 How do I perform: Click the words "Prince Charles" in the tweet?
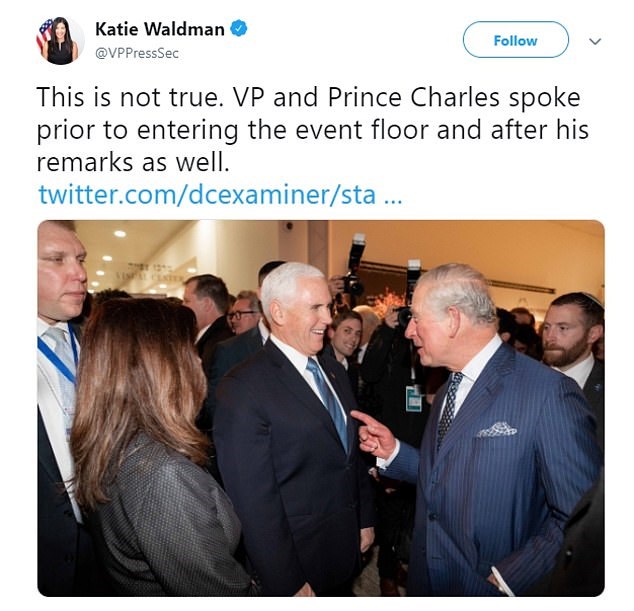tap(414, 97)
